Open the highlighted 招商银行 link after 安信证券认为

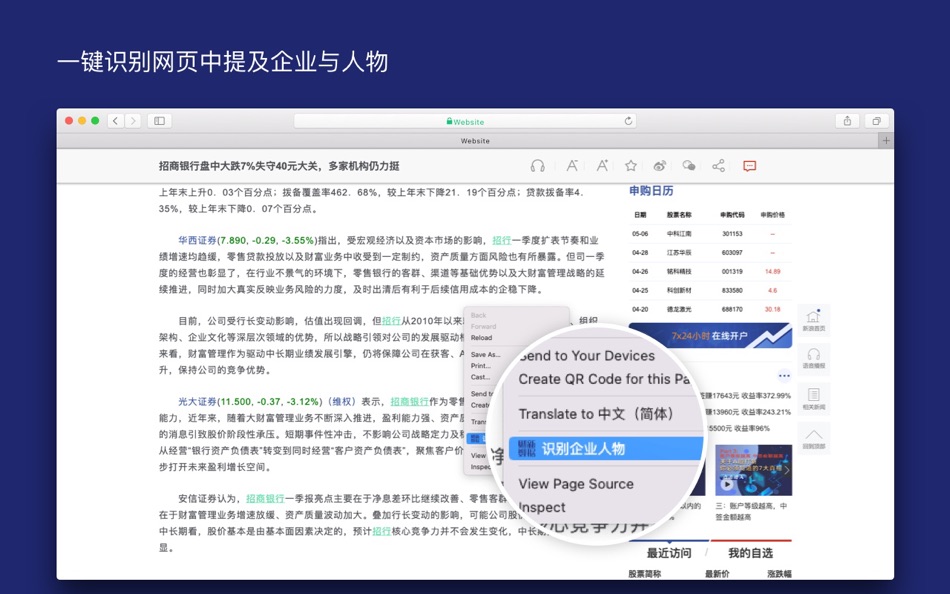click(265, 499)
